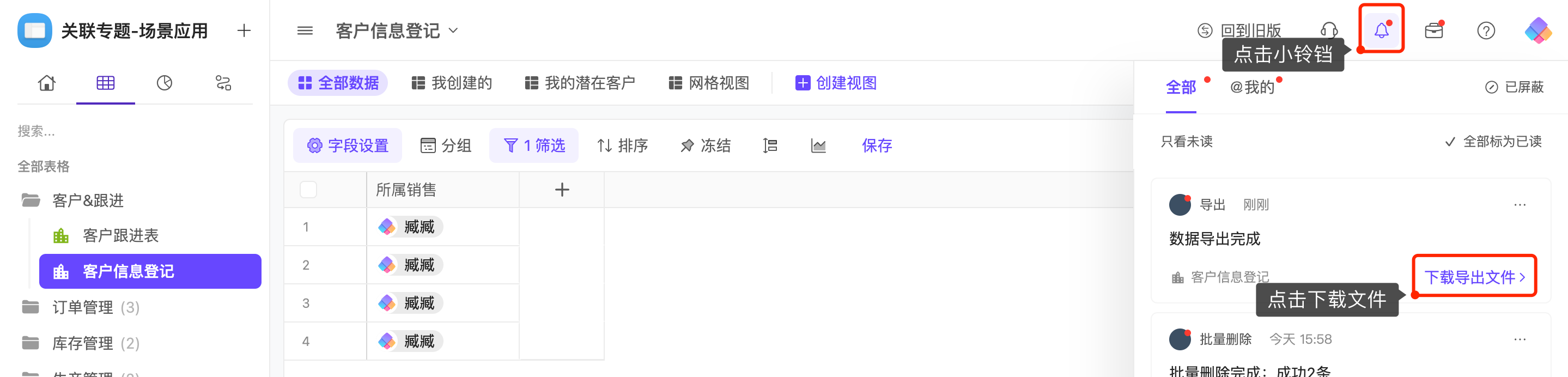Open the automation workflow icon tab

(223, 83)
